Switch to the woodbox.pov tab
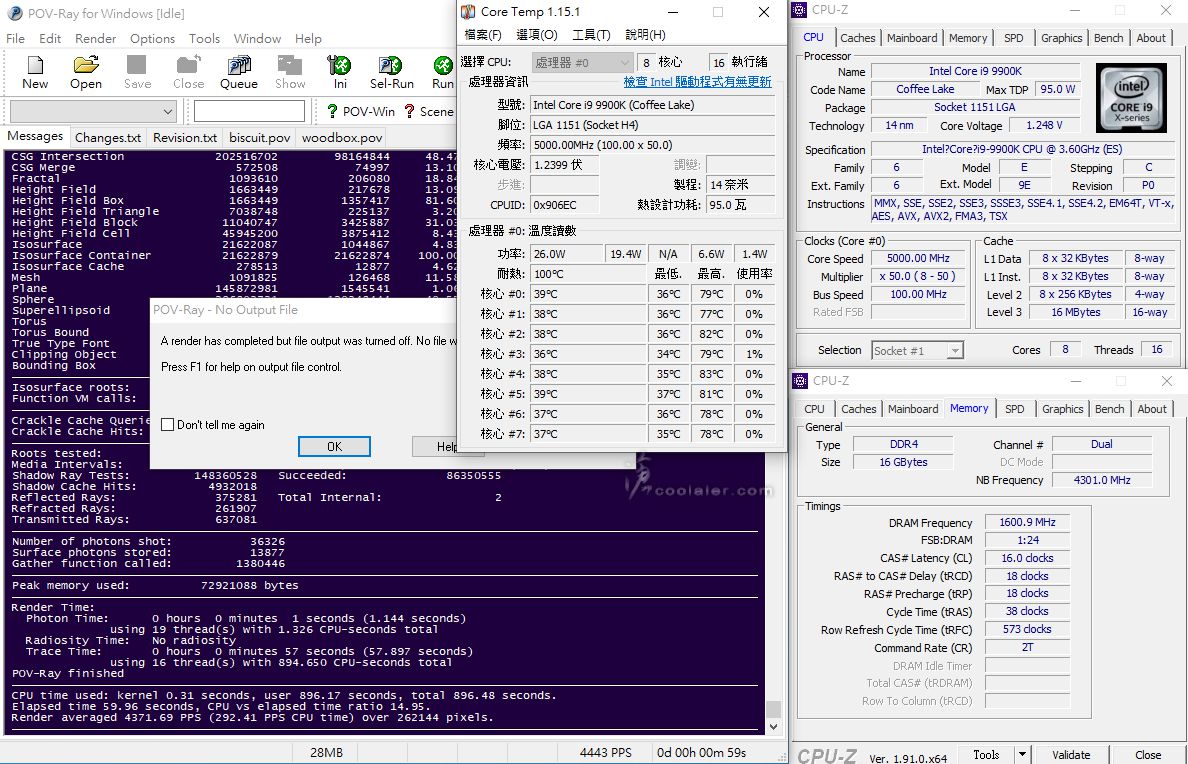The width and height of the screenshot is (1188, 764). 342,138
